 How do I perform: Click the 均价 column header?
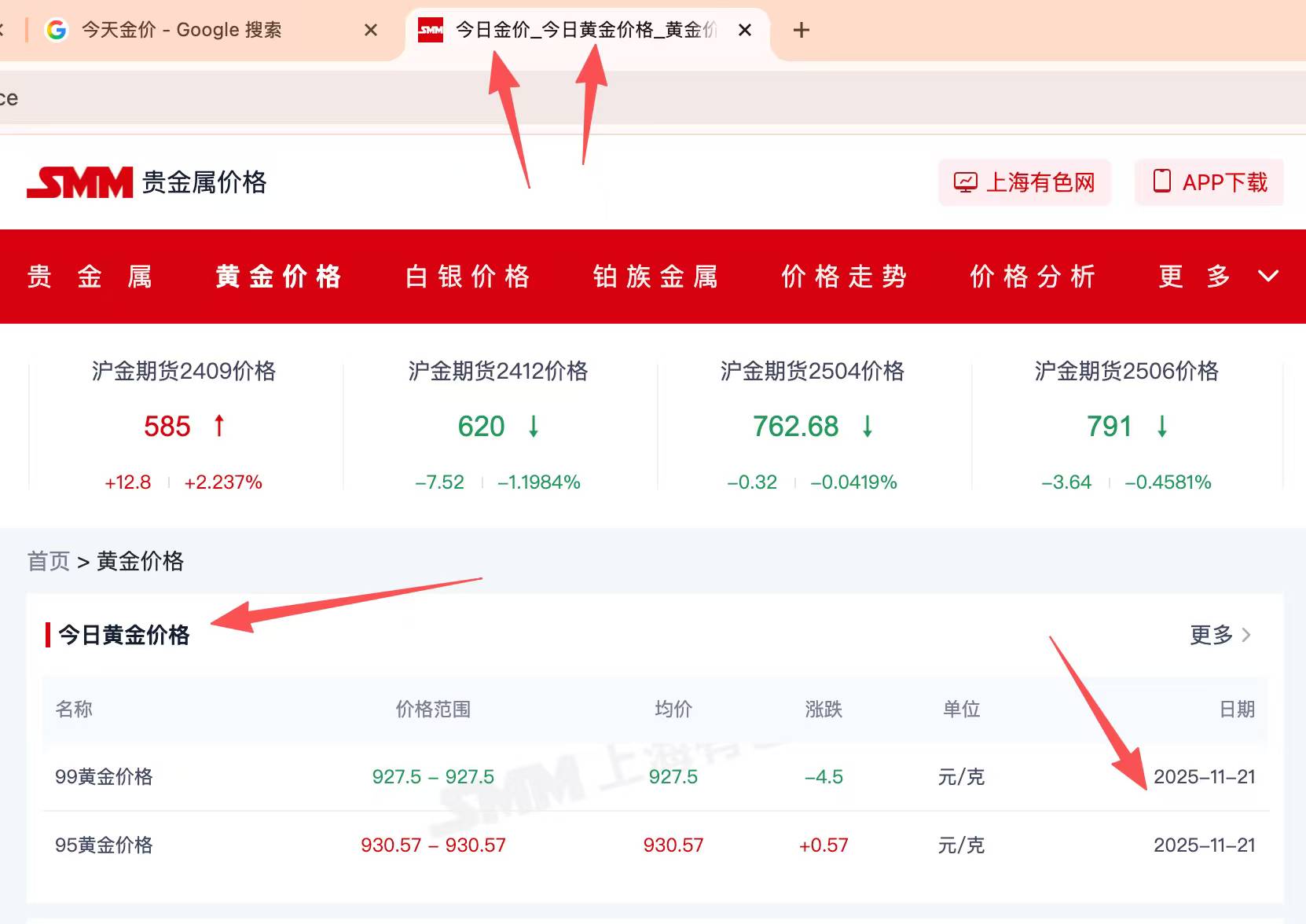[x=673, y=709]
